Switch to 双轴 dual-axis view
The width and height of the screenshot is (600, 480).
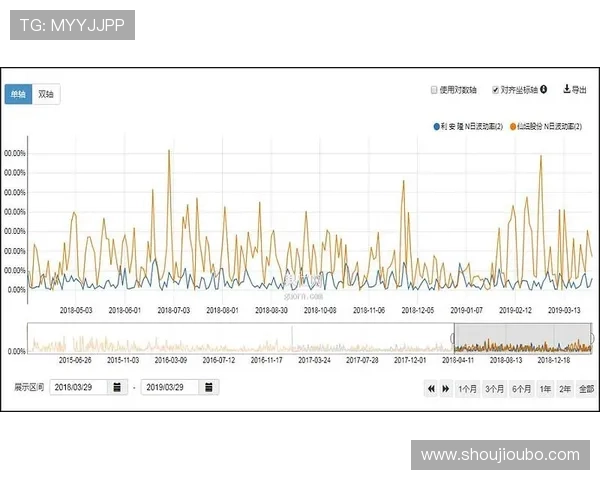(x=46, y=94)
